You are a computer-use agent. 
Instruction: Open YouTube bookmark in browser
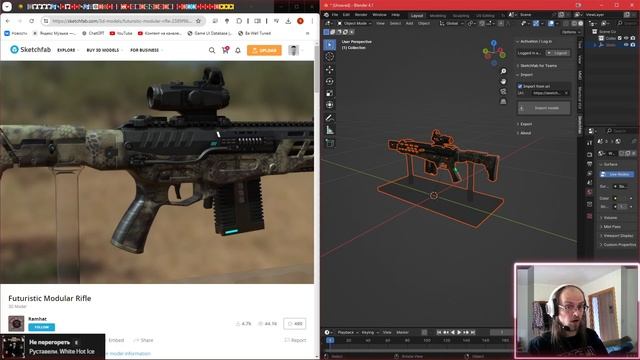pyautogui.click(x=121, y=33)
